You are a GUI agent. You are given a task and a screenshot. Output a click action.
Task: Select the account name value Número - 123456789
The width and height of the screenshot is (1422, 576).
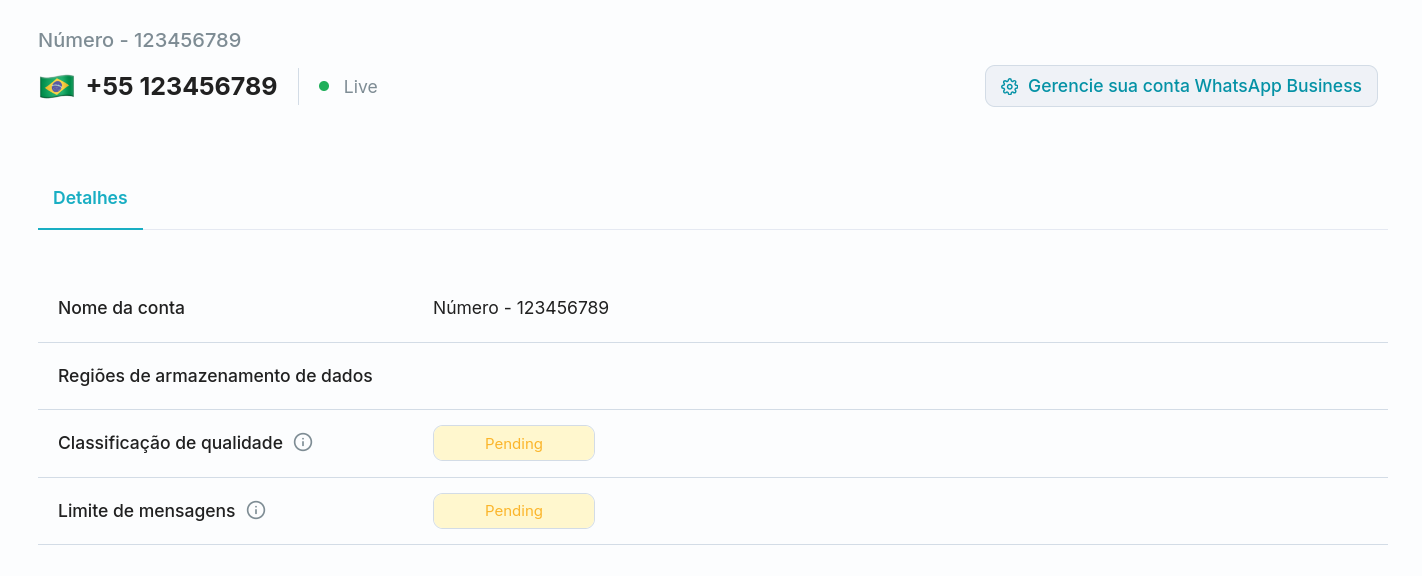point(521,308)
